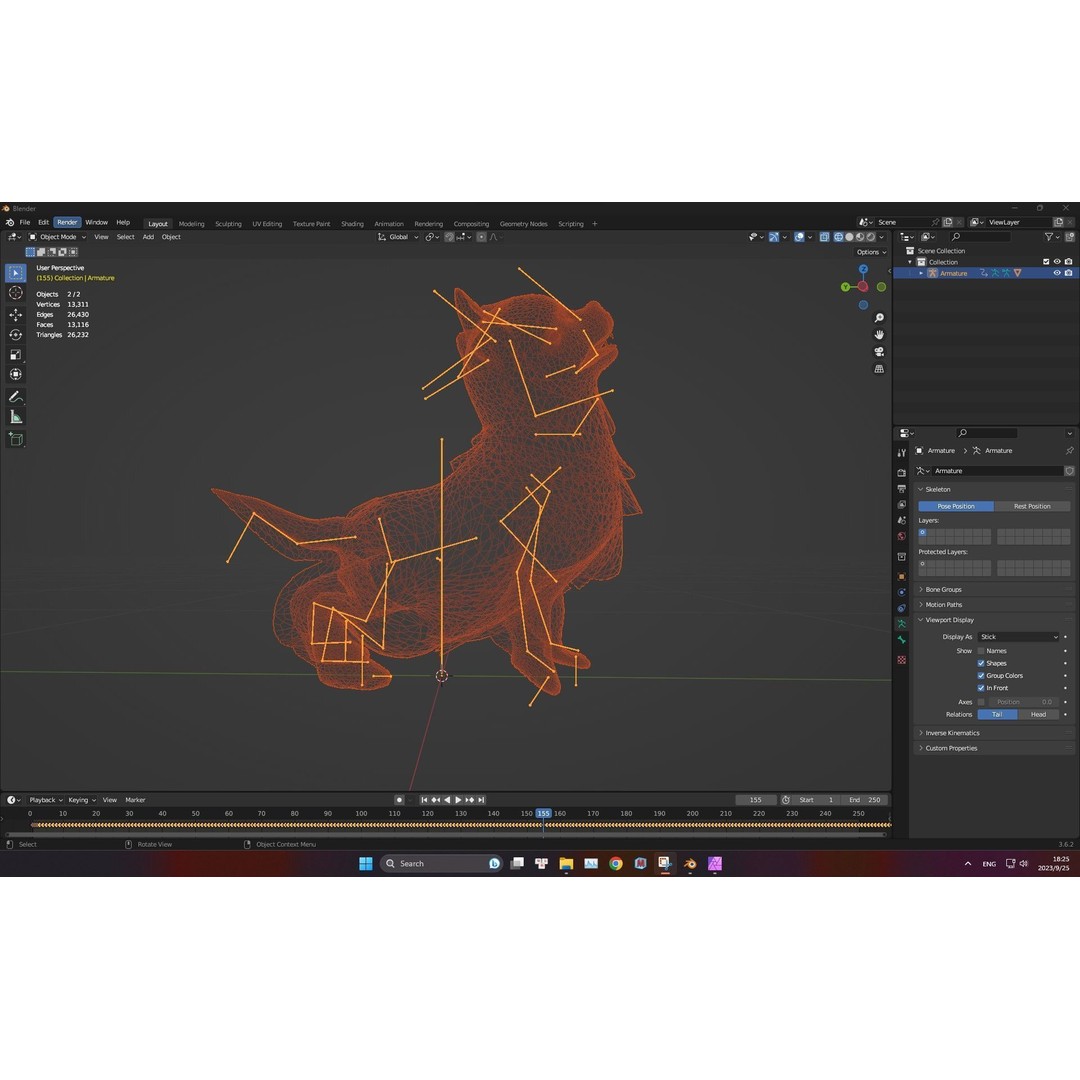This screenshot has height=1080, width=1080.
Task: Open the Display As Stick dropdown
Action: [x=1018, y=637]
